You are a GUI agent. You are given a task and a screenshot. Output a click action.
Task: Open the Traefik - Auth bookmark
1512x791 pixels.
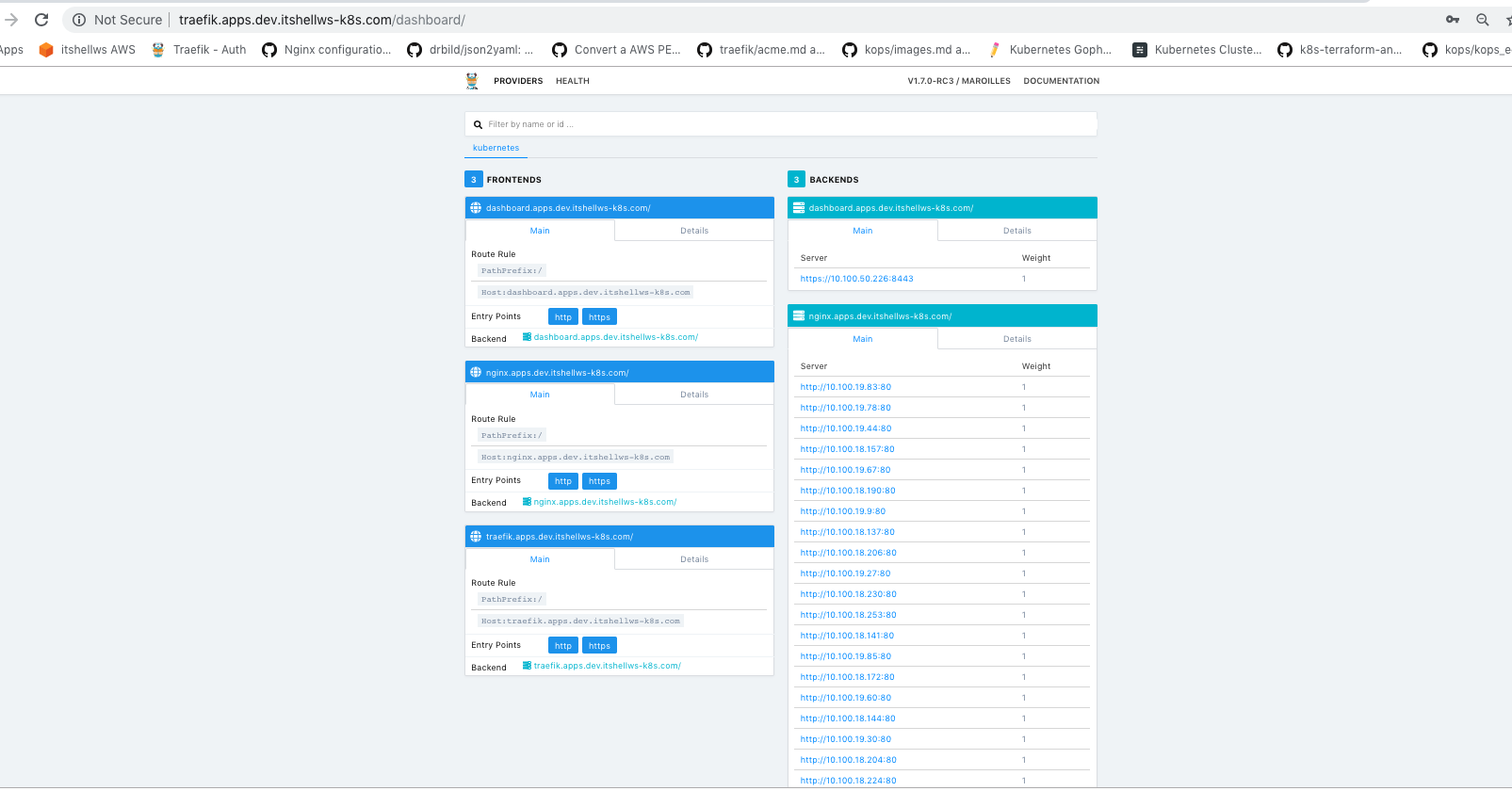[x=199, y=50]
